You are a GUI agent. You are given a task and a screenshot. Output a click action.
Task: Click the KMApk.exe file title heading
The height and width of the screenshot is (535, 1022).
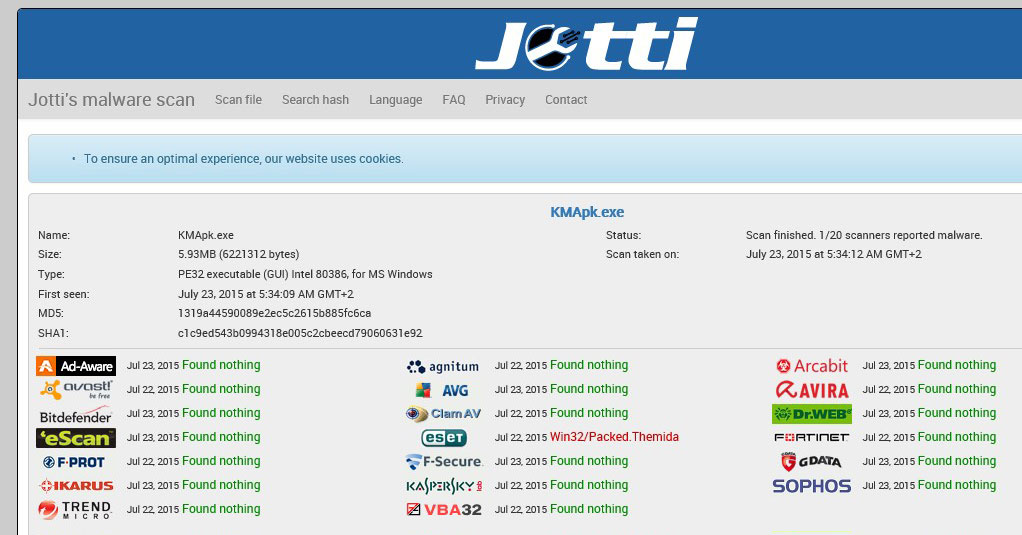click(x=587, y=212)
